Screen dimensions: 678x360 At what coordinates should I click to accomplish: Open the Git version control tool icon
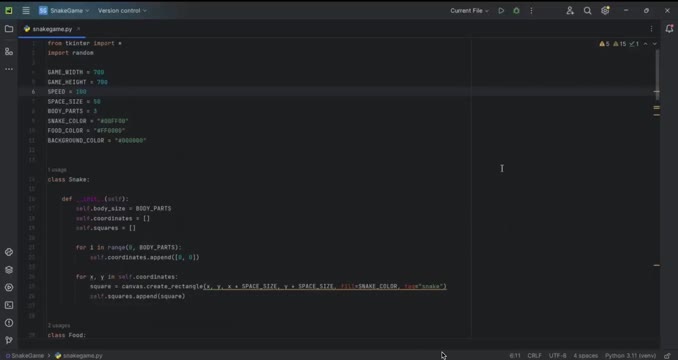[x=9, y=340]
